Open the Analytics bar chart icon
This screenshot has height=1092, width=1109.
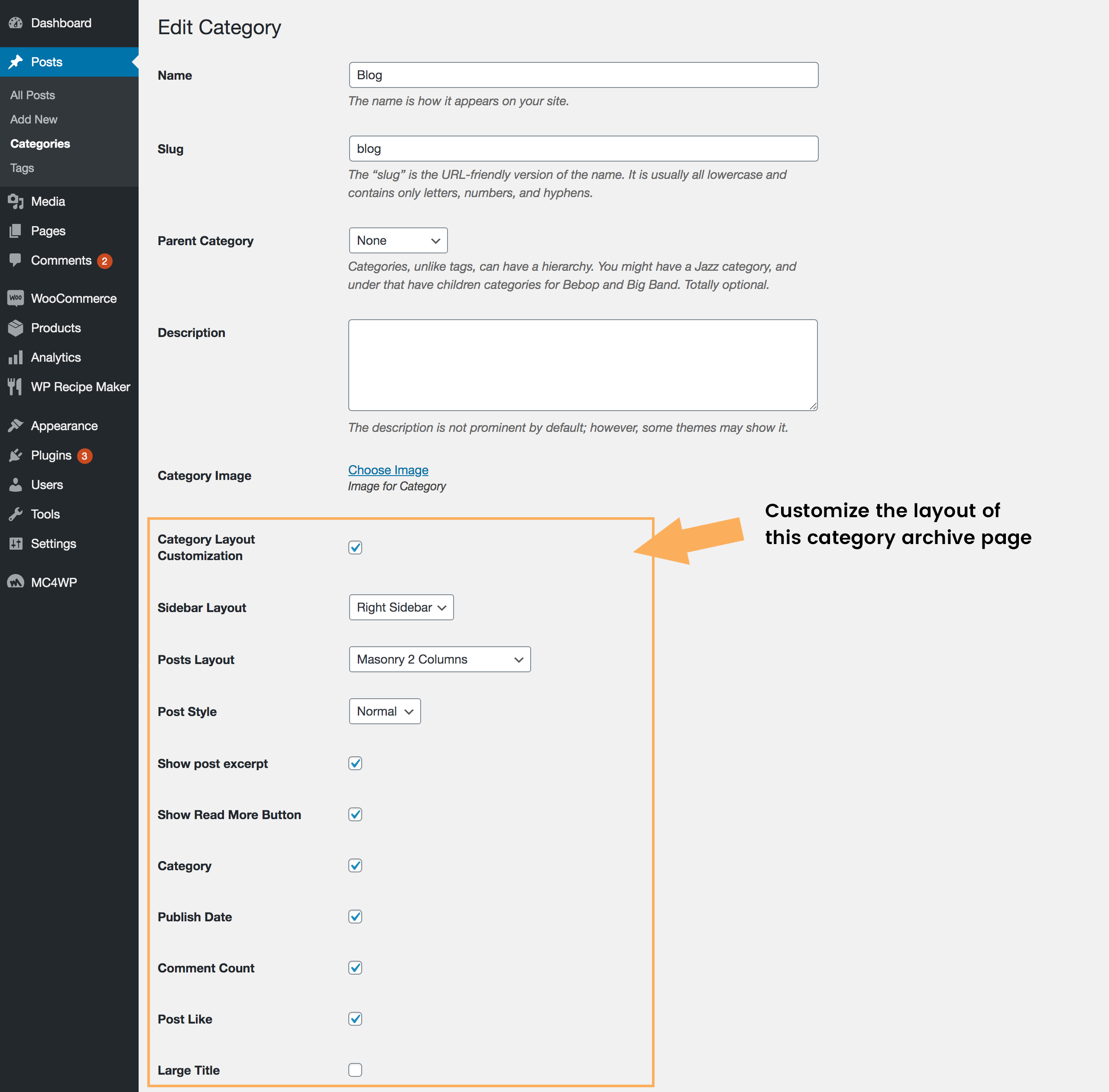point(16,357)
